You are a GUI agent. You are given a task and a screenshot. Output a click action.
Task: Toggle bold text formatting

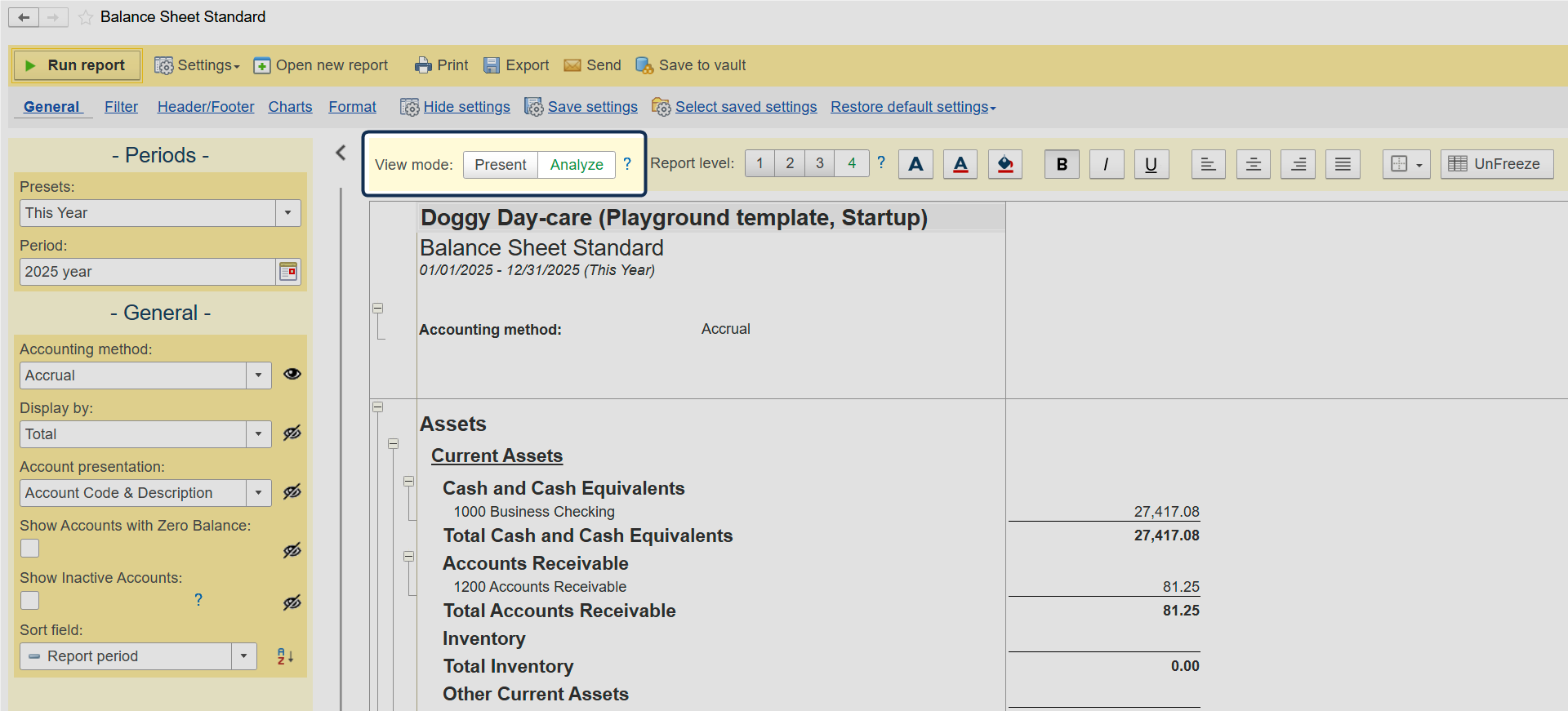pyautogui.click(x=1062, y=164)
